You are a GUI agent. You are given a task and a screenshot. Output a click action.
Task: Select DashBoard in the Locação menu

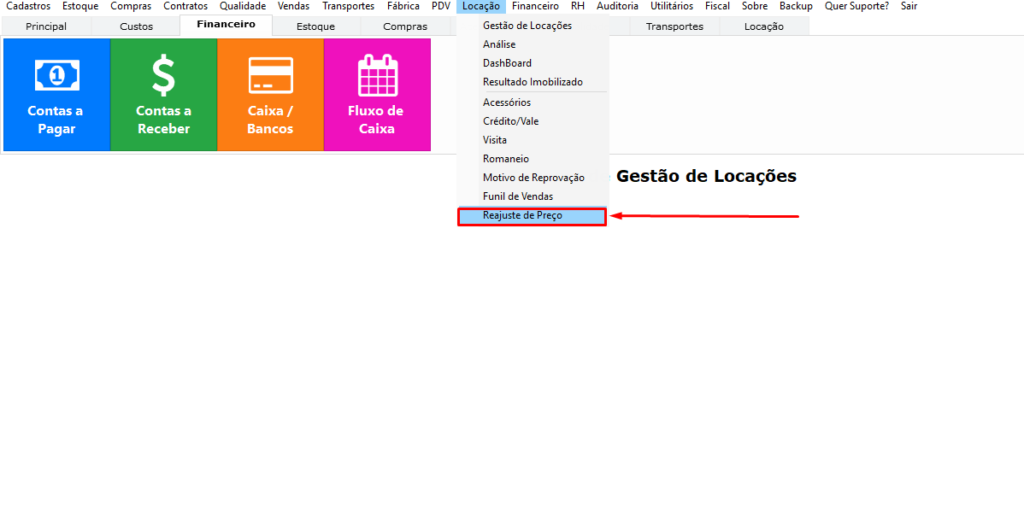[x=507, y=63]
